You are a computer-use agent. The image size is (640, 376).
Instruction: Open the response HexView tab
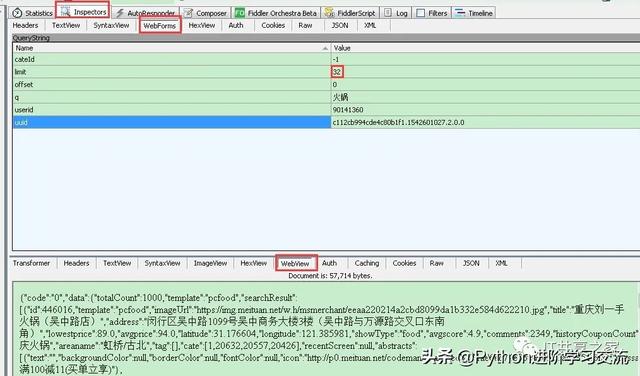point(253,263)
